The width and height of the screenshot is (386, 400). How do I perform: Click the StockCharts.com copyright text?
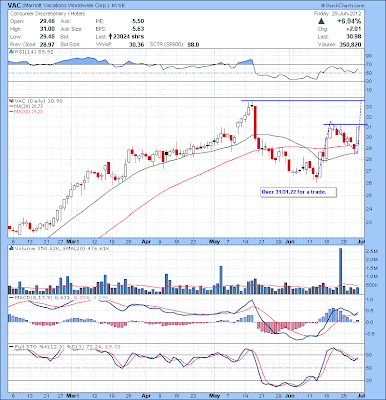pos(343,6)
